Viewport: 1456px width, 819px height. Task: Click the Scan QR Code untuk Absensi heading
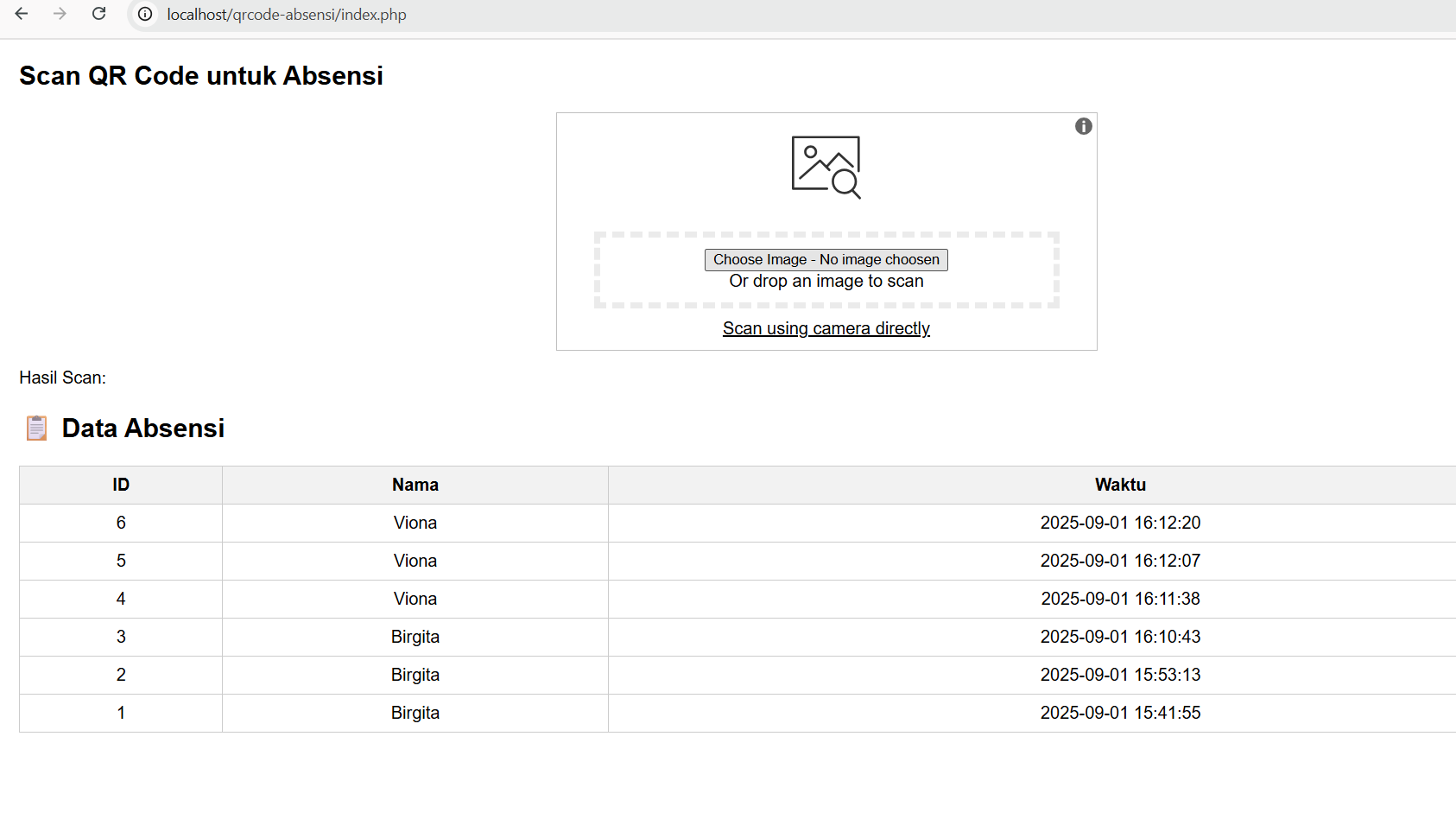pyautogui.click(x=201, y=76)
